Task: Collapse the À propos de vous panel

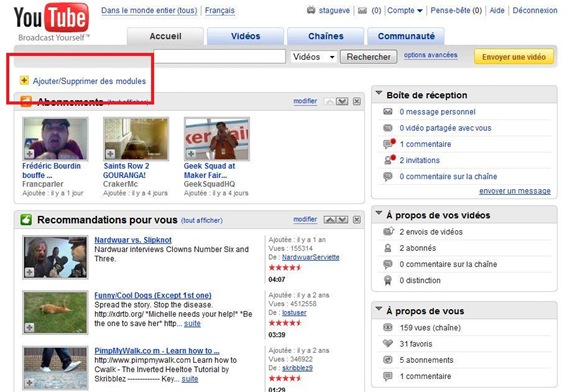Action: pyautogui.click(x=379, y=309)
